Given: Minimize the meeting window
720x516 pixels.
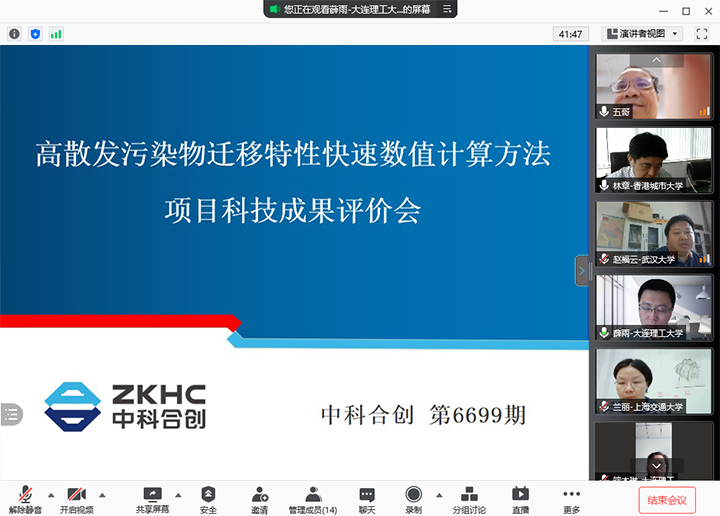Looking at the screenshot, I should click(x=664, y=11).
